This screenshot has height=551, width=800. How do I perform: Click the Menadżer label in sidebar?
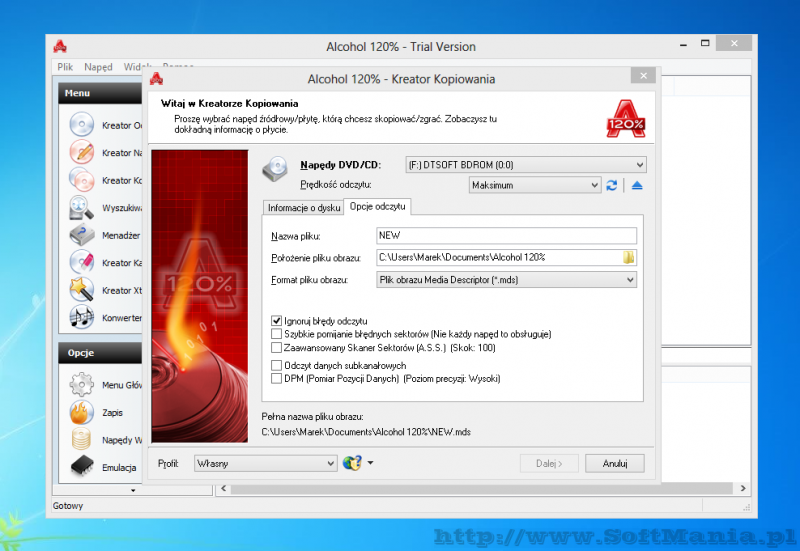121,235
